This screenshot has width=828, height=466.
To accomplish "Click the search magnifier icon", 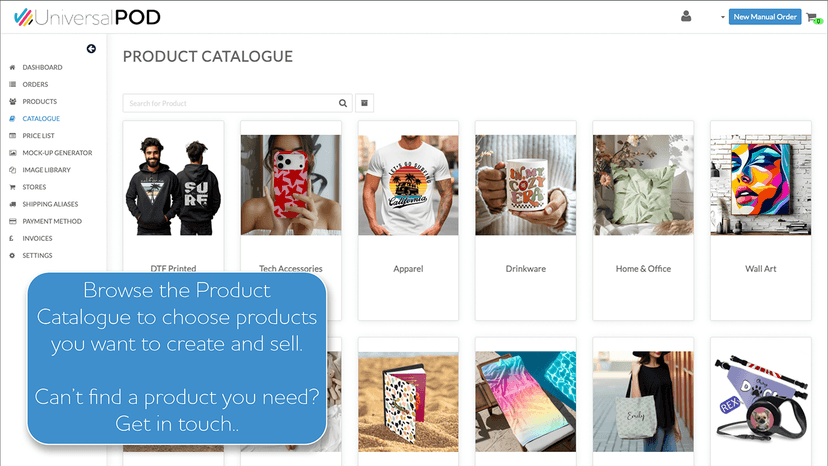I will point(343,104).
